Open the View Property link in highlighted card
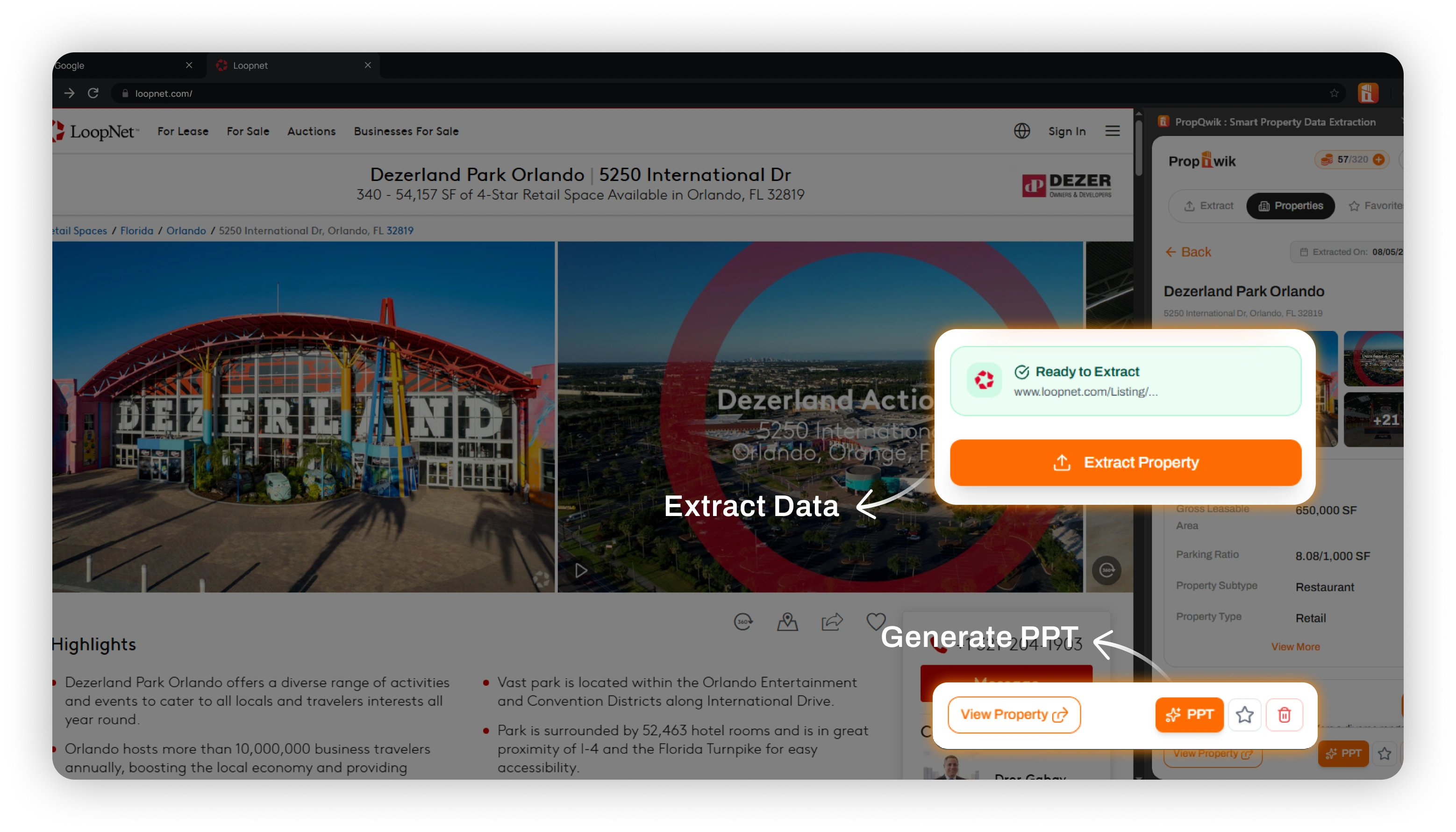The height and width of the screenshot is (832, 1456). click(x=1013, y=714)
